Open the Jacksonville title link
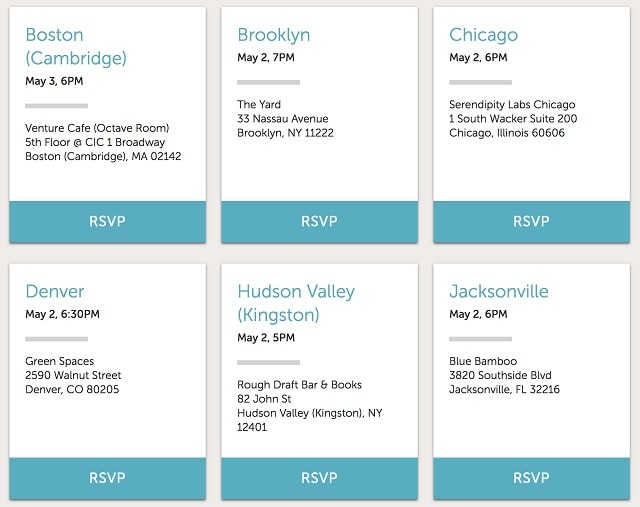Viewport: 640px width, 507px height. click(499, 291)
